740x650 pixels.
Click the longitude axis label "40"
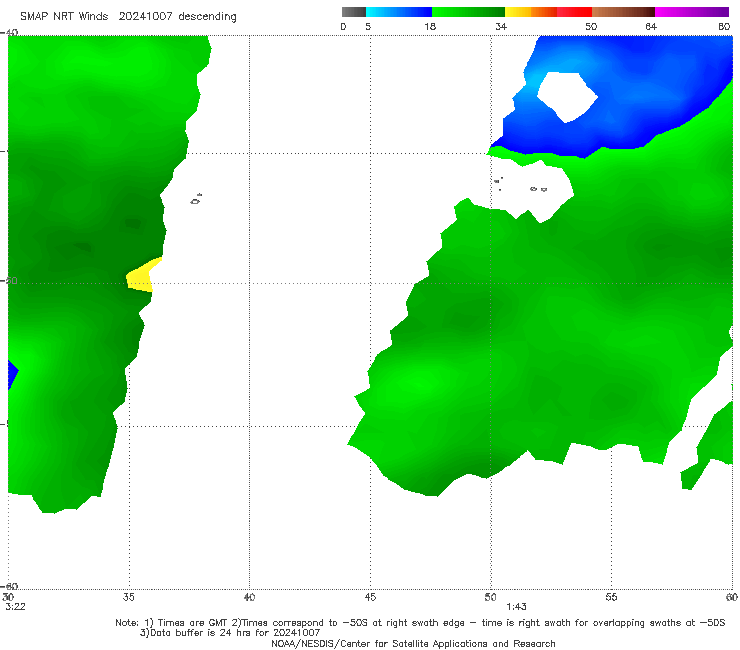click(249, 597)
